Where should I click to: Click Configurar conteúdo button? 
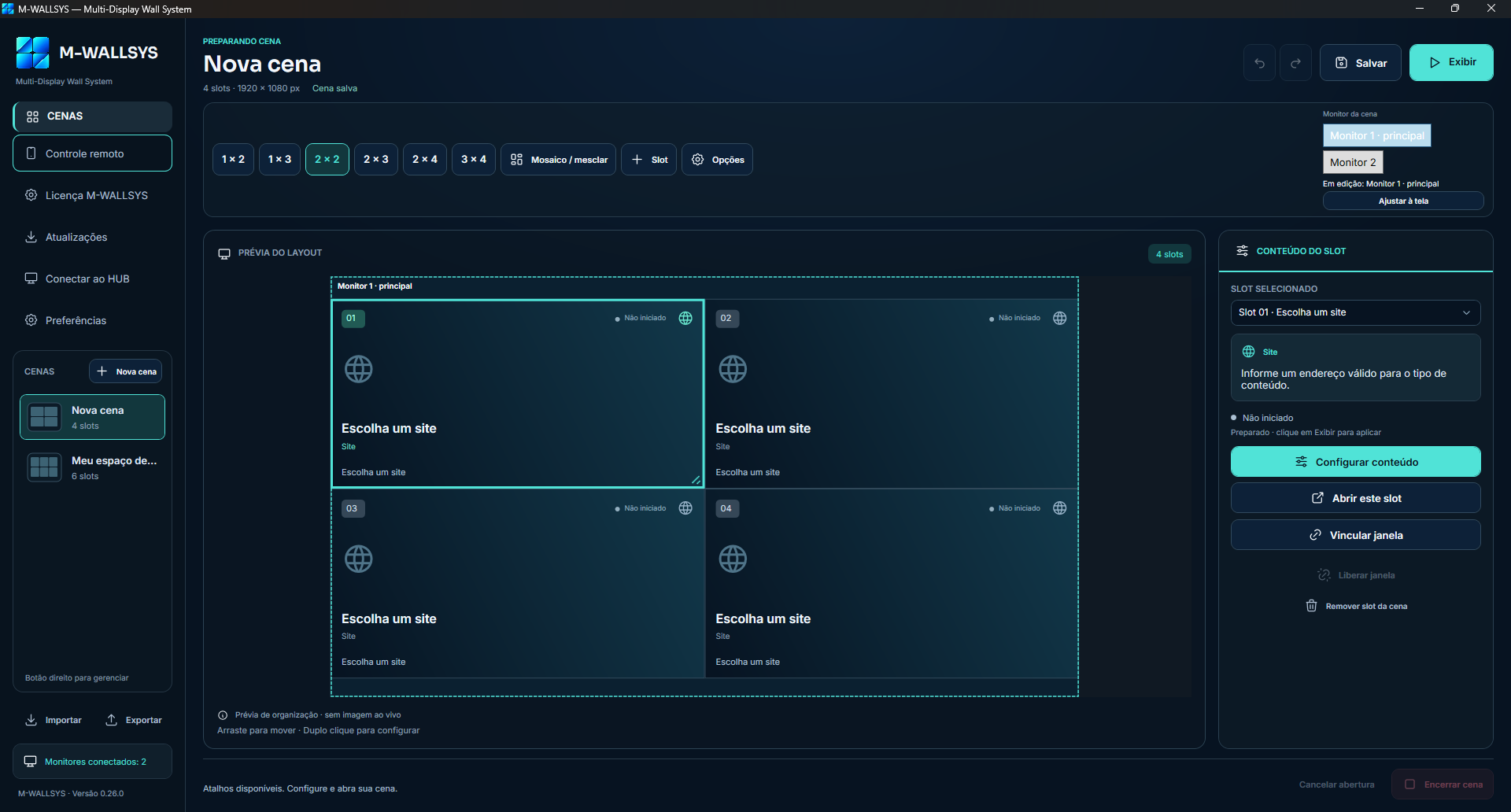point(1355,462)
